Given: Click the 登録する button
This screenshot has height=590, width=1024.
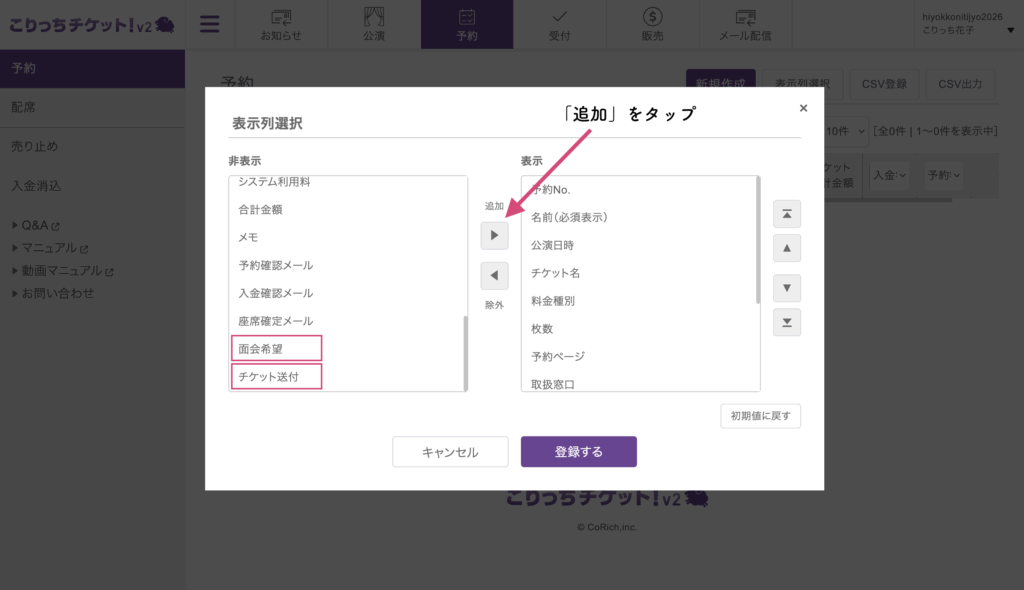Looking at the screenshot, I should coord(579,451).
